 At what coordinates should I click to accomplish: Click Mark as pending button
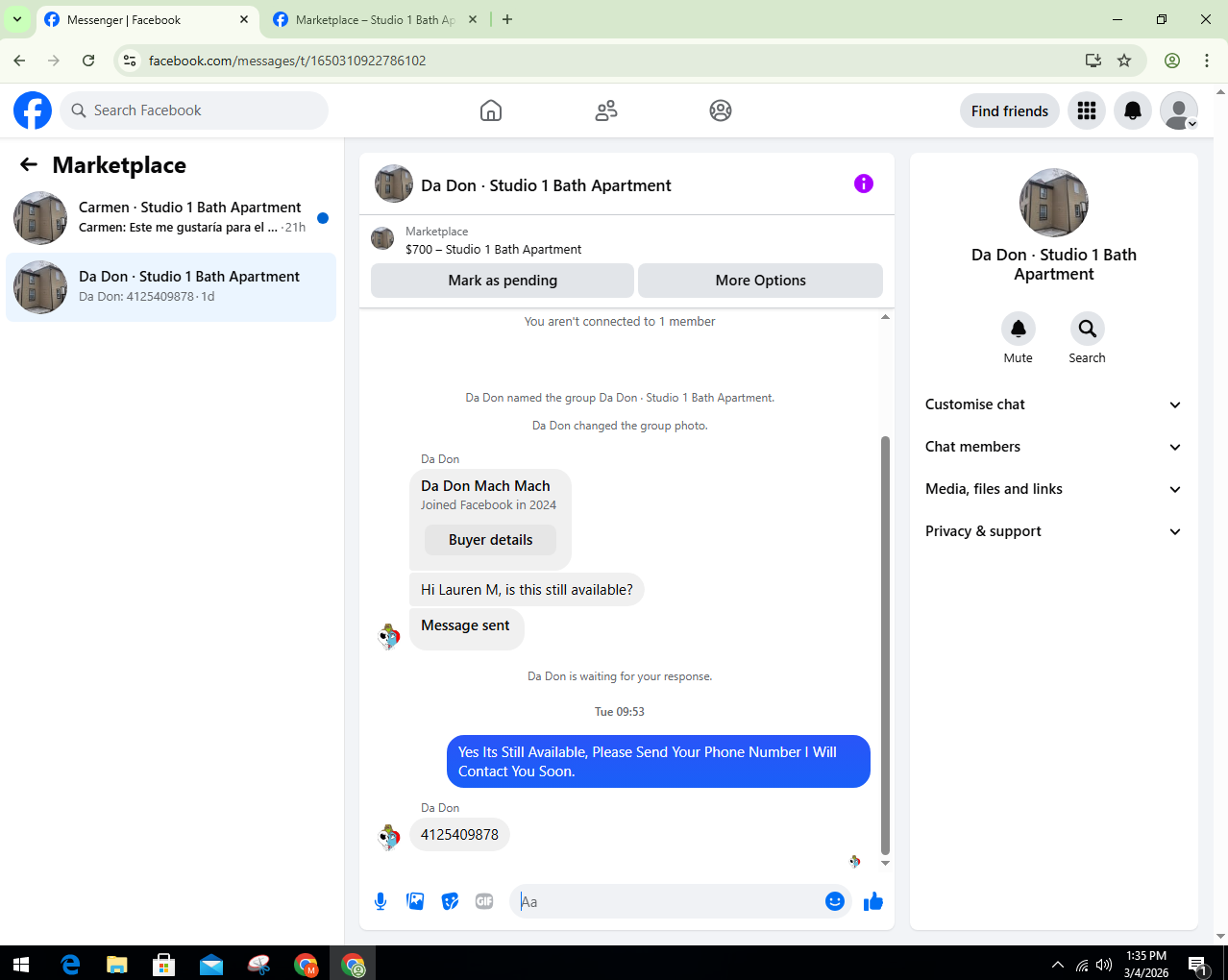503,281
